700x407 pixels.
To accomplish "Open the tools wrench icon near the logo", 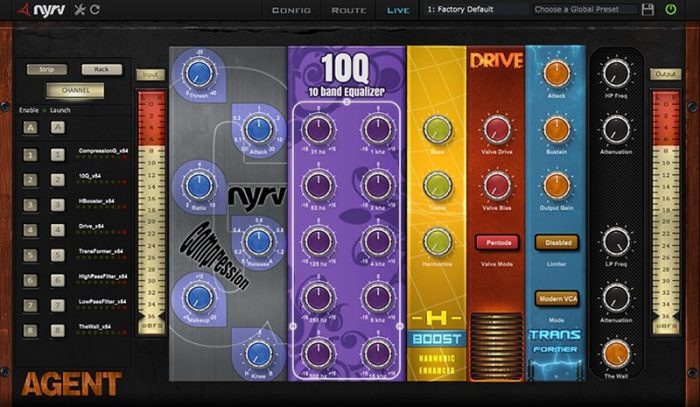I will pyautogui.click(x=78, y=10).
